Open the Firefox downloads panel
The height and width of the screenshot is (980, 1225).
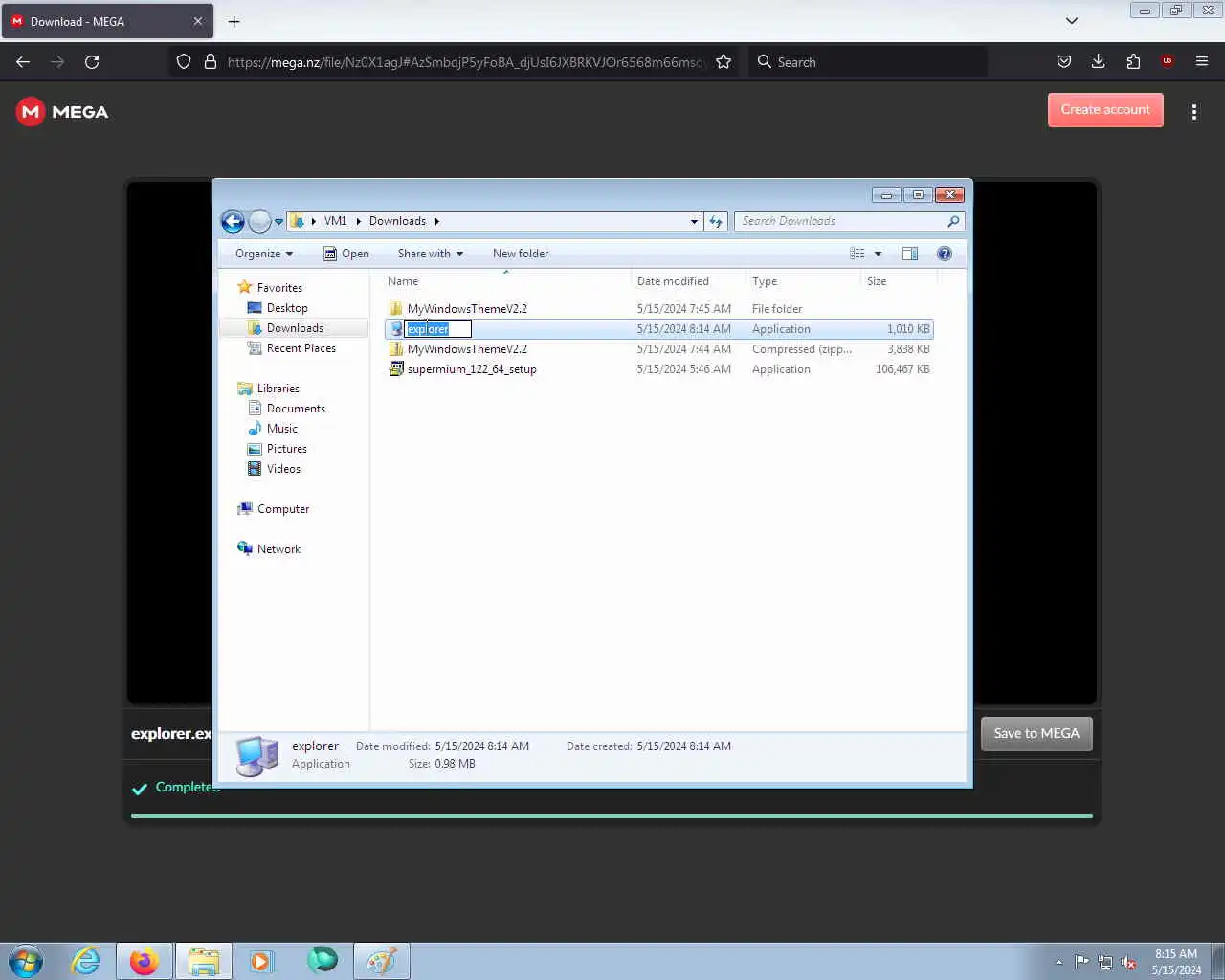point(1099,61)
